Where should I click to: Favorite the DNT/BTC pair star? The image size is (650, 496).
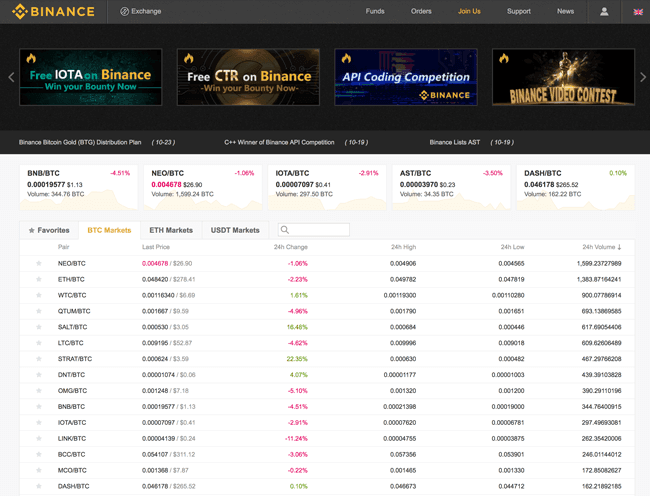(39, 375)
